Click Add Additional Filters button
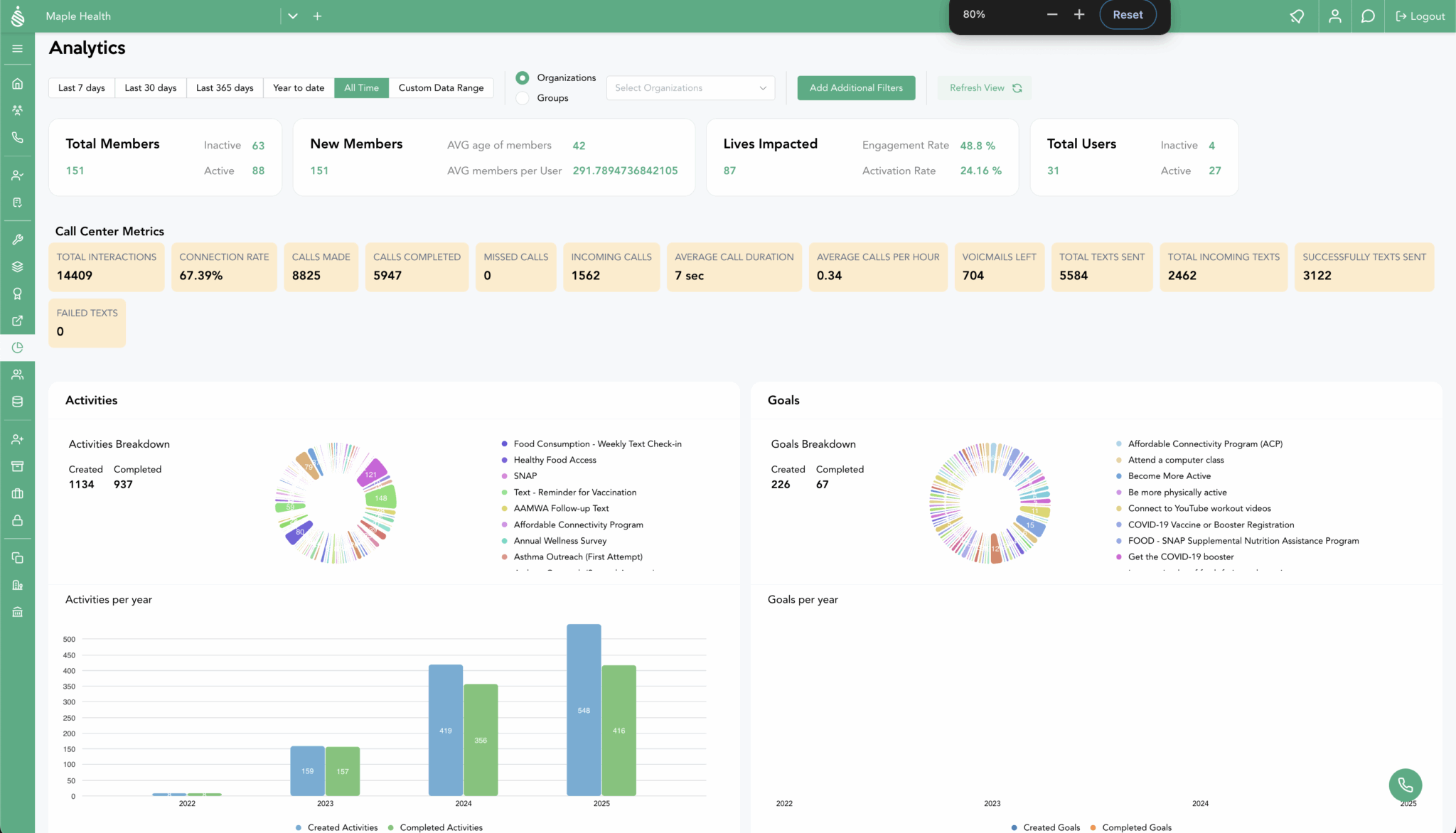The height and width of the screenshot is (833, 1456). coord(855,88)
